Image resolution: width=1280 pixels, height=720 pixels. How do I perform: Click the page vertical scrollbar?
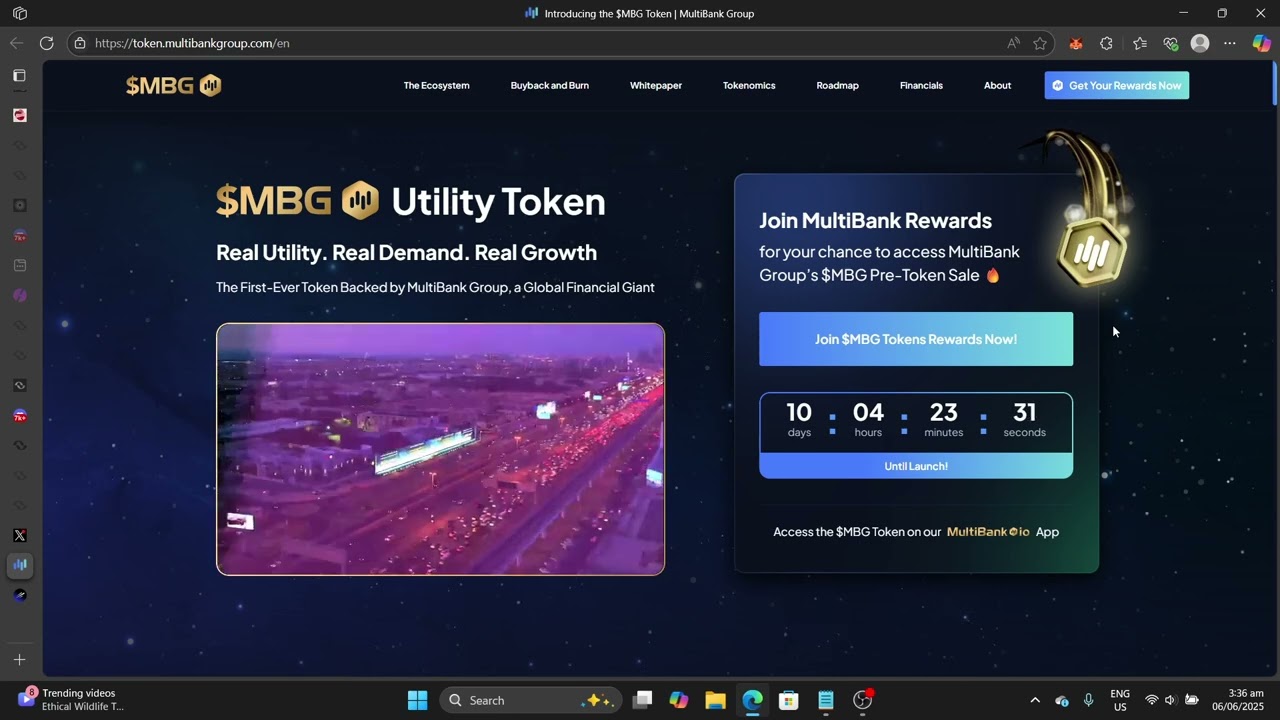(x=1275, y=82)
